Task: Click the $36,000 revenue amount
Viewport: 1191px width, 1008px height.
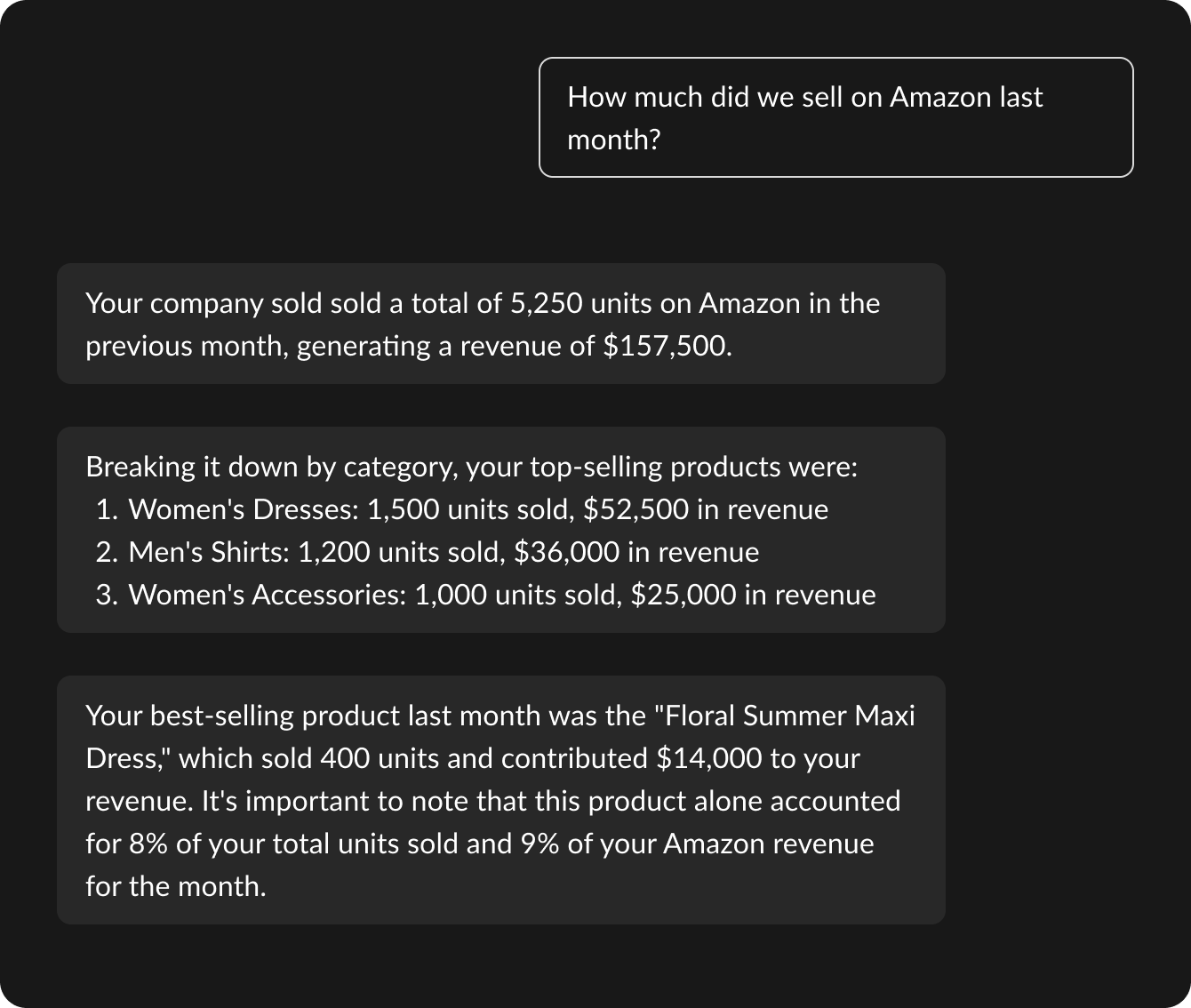Action: click(566, 552)
